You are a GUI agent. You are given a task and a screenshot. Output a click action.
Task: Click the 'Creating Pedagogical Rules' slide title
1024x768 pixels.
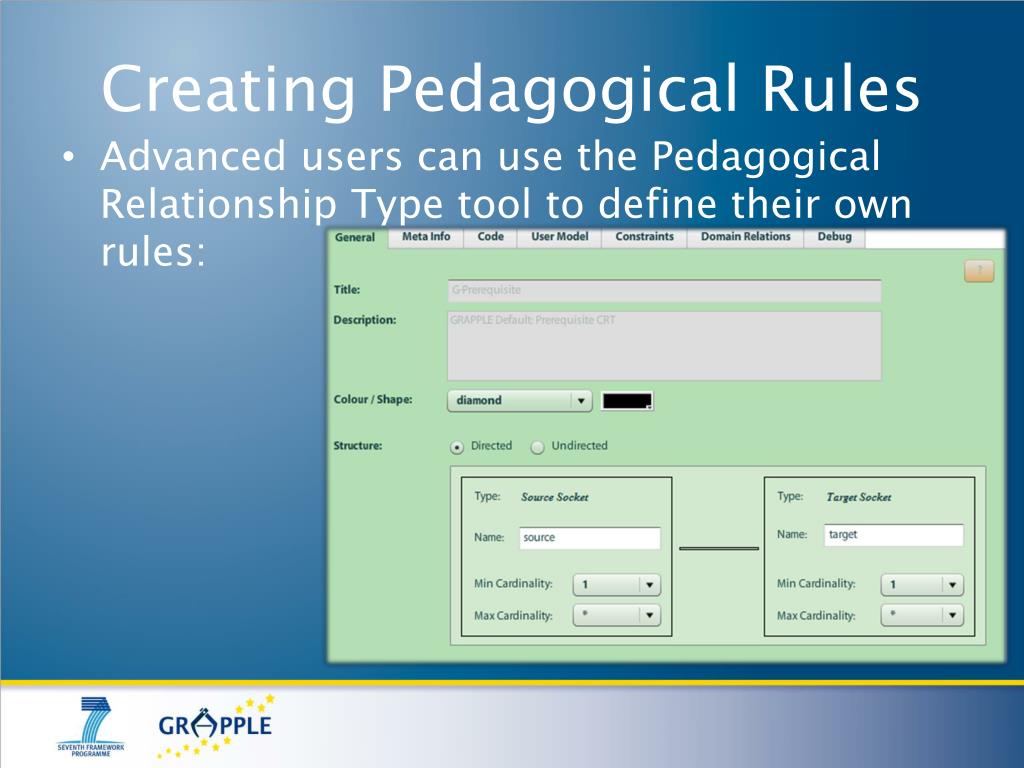(x=511, y=89)
